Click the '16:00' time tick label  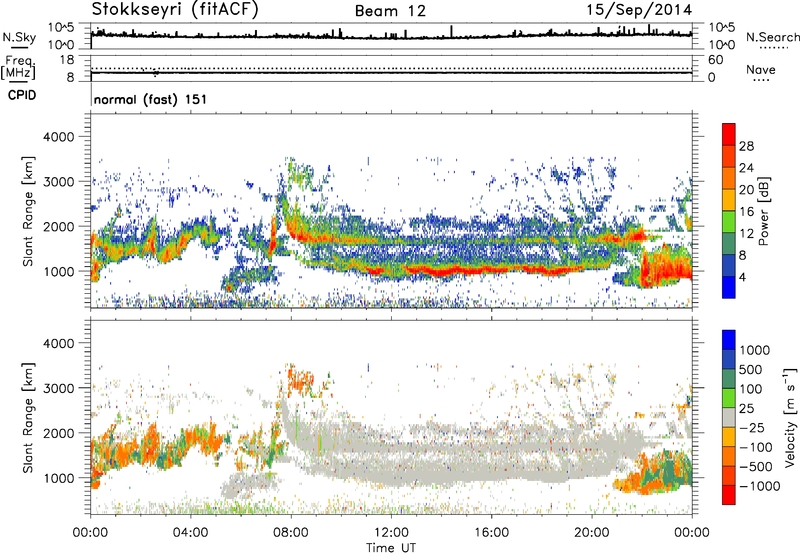click(x=491, y=533)
